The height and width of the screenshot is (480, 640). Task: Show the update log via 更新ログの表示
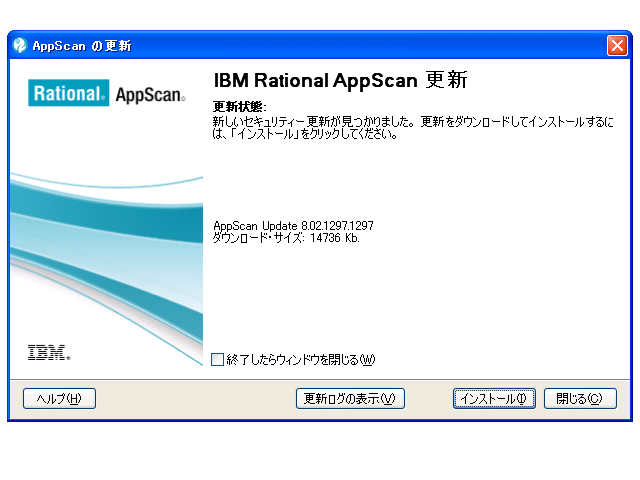coord(350,399)
